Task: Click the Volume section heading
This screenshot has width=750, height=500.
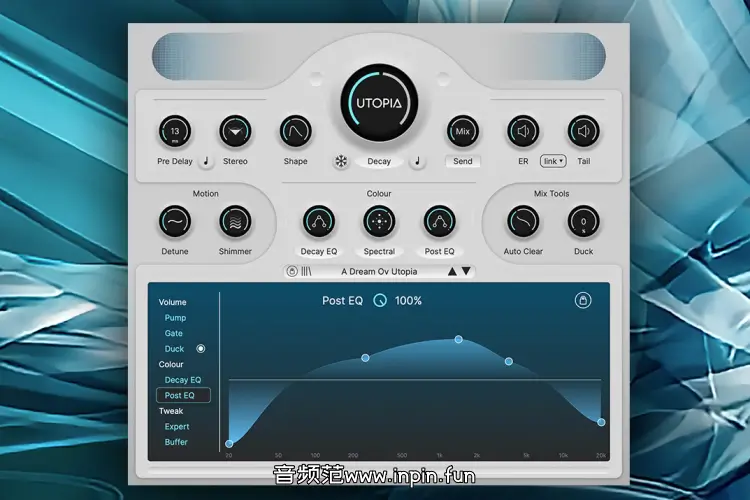Action: pyautogui.click(x=173, y=302)
